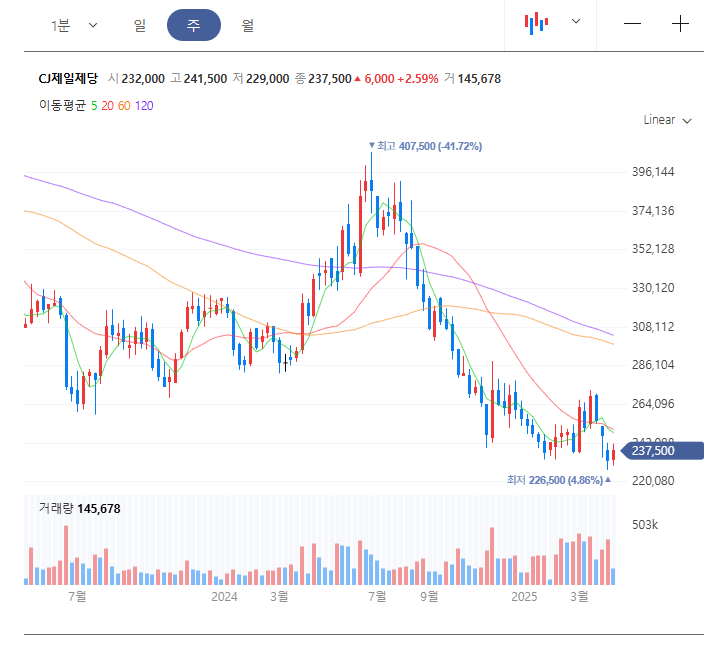This screenshot has width=714, height=647.
Task: Click the CJ제일제당 stock name
Action: coord(68,79)
